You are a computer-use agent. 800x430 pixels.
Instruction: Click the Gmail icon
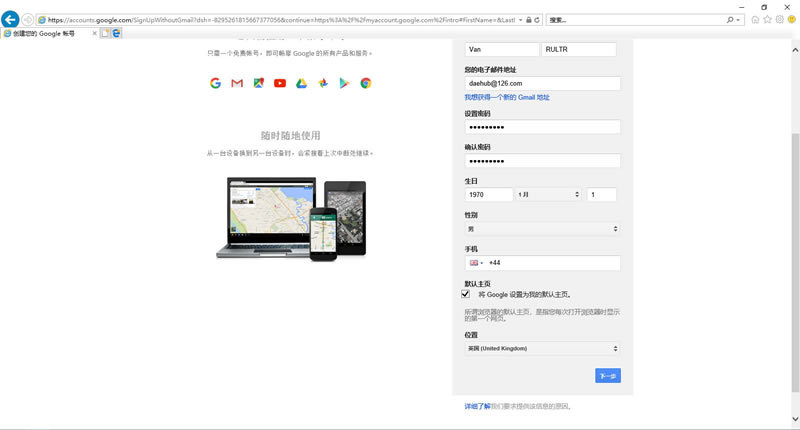237,83
